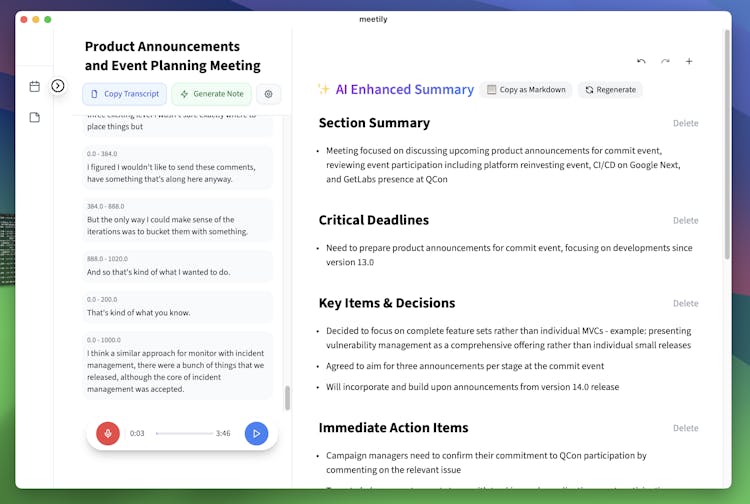The width and height of the screenshot is (750, 504).
Task: Minimize the meetily window with the yellow button
Action: [36, 20]
